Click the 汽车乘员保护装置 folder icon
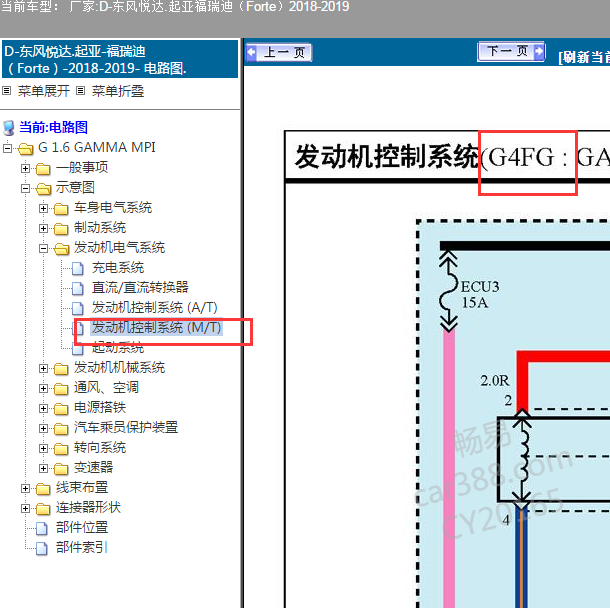The width and height of the screenshot is (610, 608). [61, 429]
